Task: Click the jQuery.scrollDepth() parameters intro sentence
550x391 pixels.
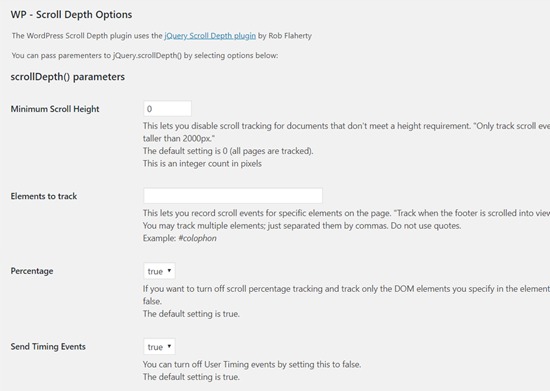Action: (x=145, y=55)
